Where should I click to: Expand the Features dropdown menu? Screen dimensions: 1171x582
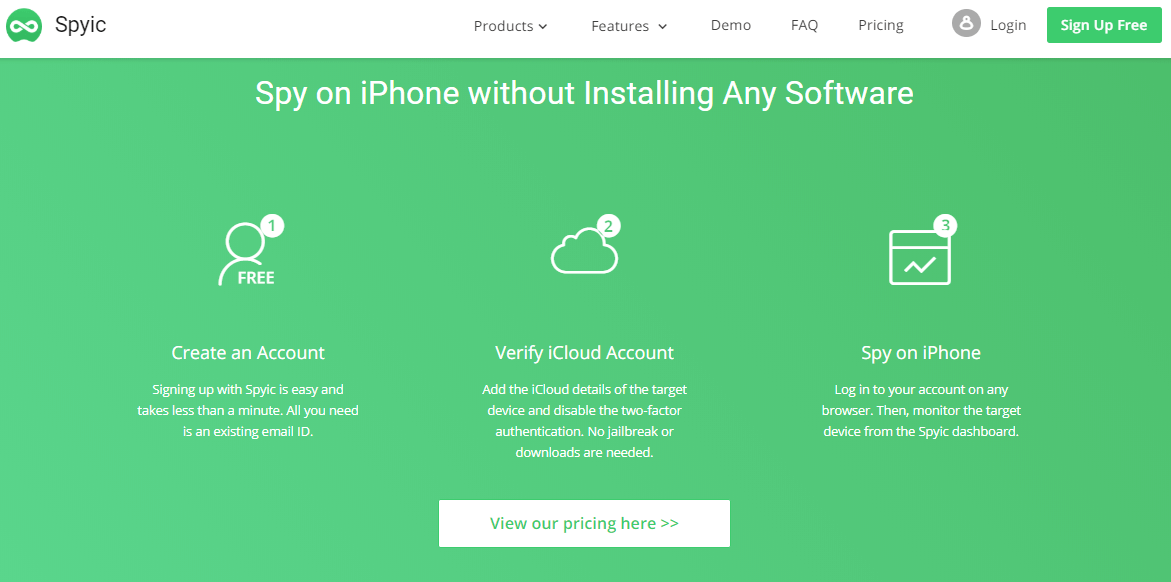pos(628,26)
